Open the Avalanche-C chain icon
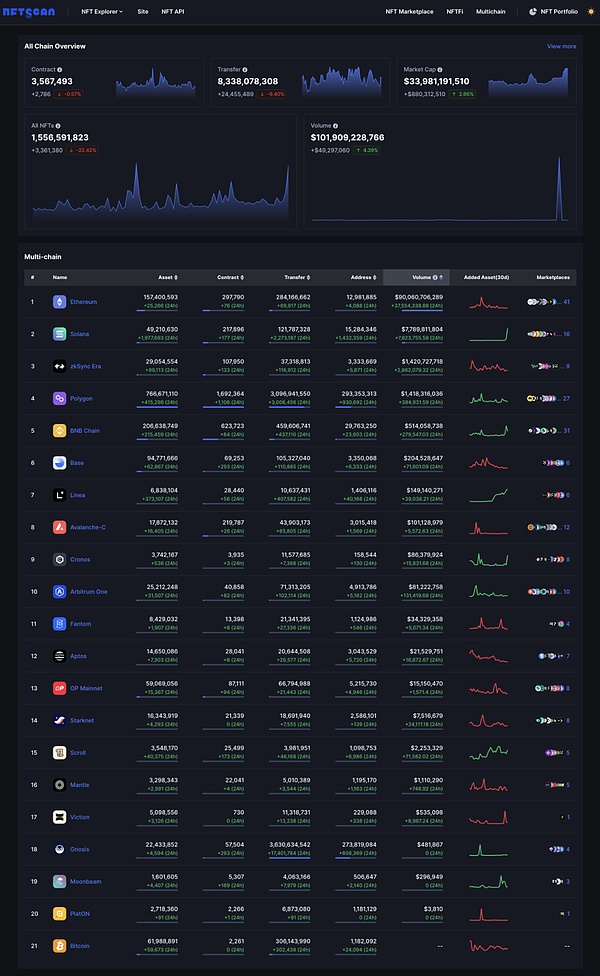This screenshot has height=976, width=600. (60, 527)
